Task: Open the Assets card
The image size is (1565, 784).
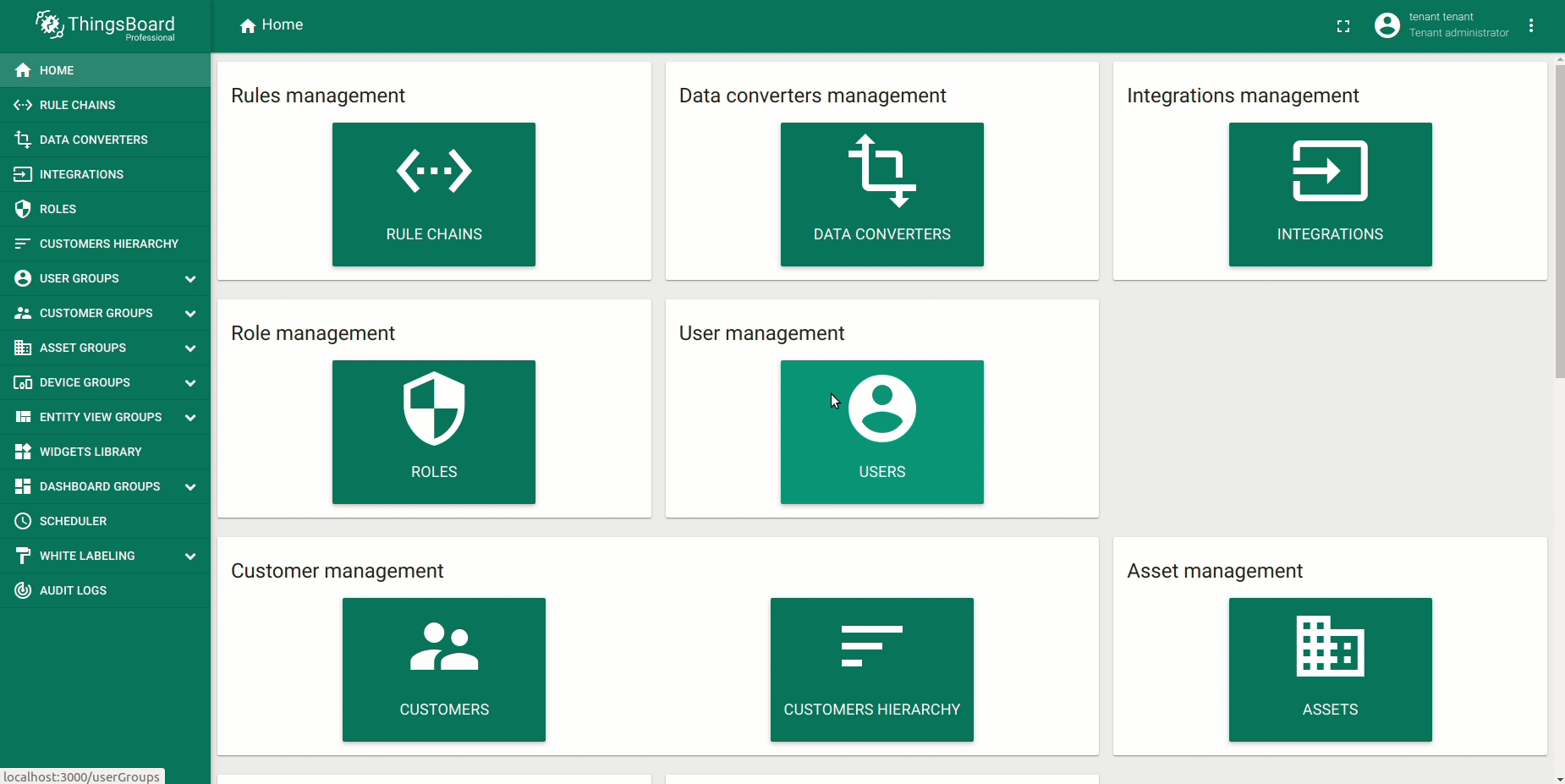Action: 1330,670
